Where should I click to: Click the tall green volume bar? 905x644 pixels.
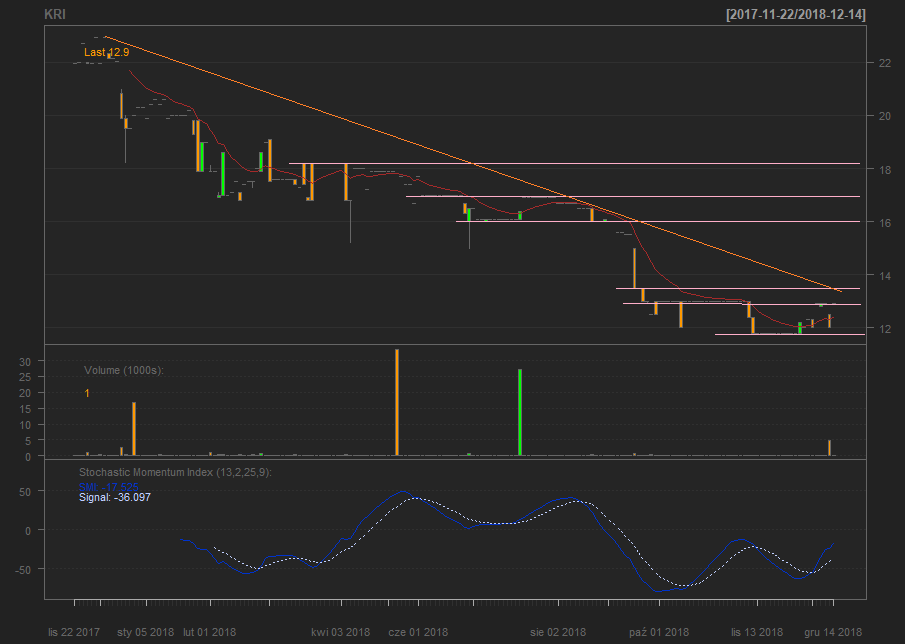pos(520,412)
